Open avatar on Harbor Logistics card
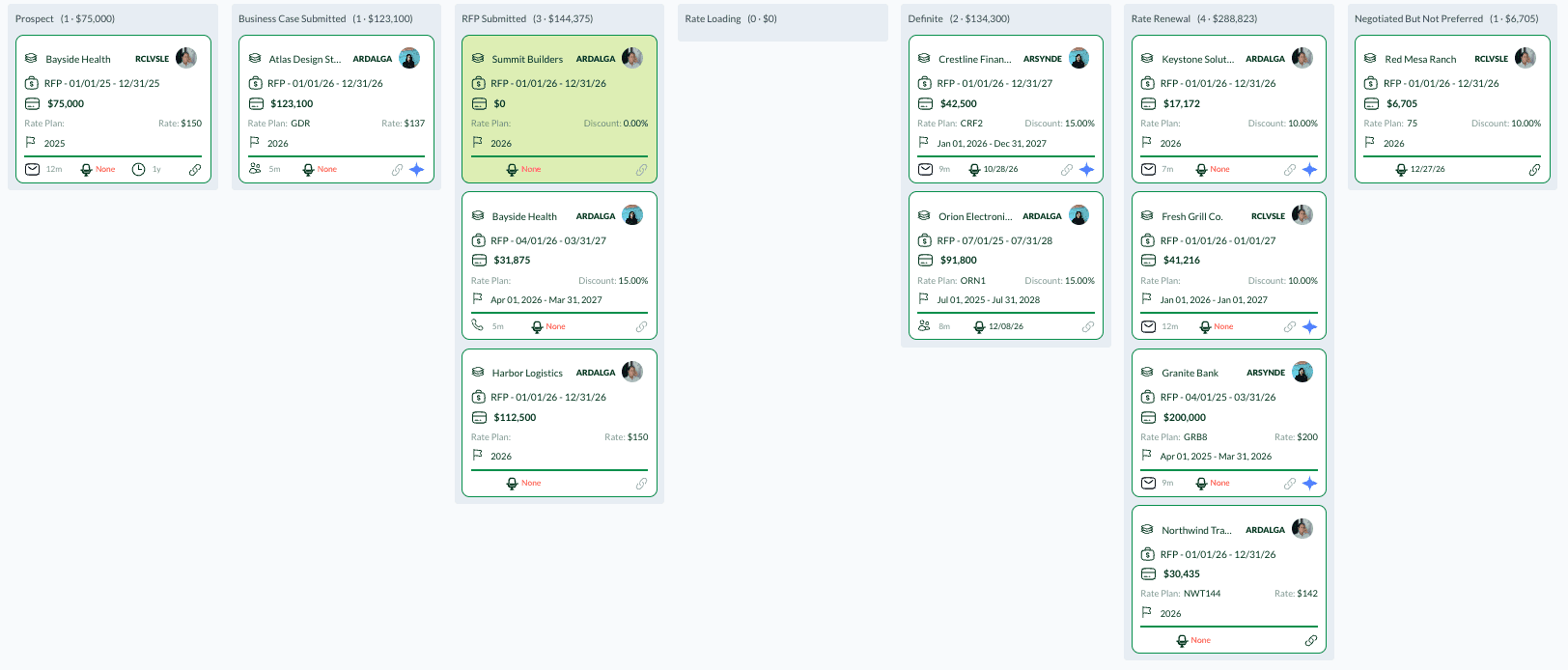 632,372
